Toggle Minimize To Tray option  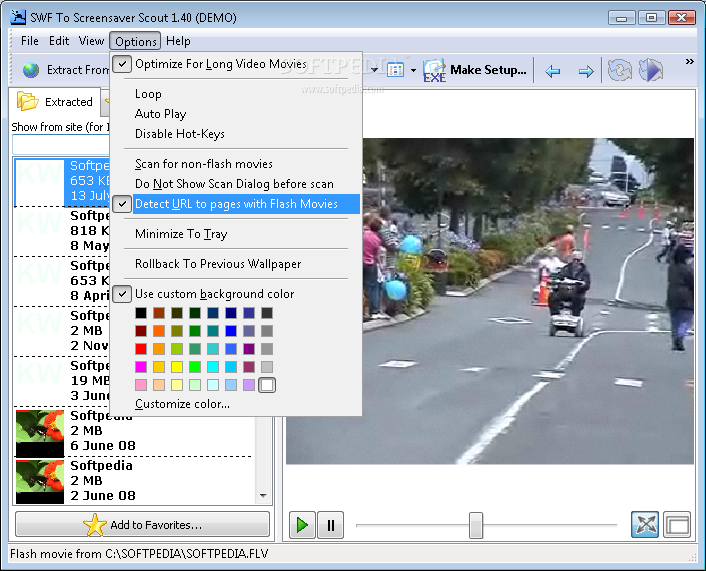pyautogui.click(x=236, y=234)
